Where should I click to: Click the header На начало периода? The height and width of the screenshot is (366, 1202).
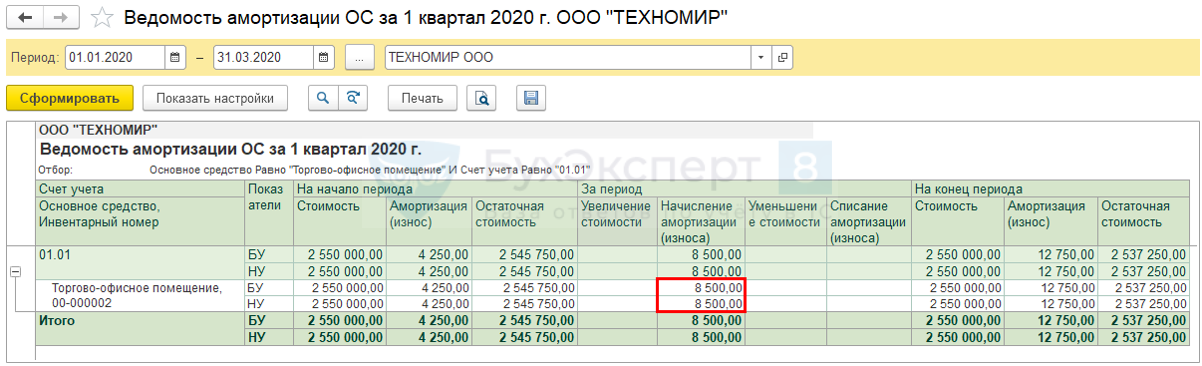pyautogui.click(x=436, y=189)
